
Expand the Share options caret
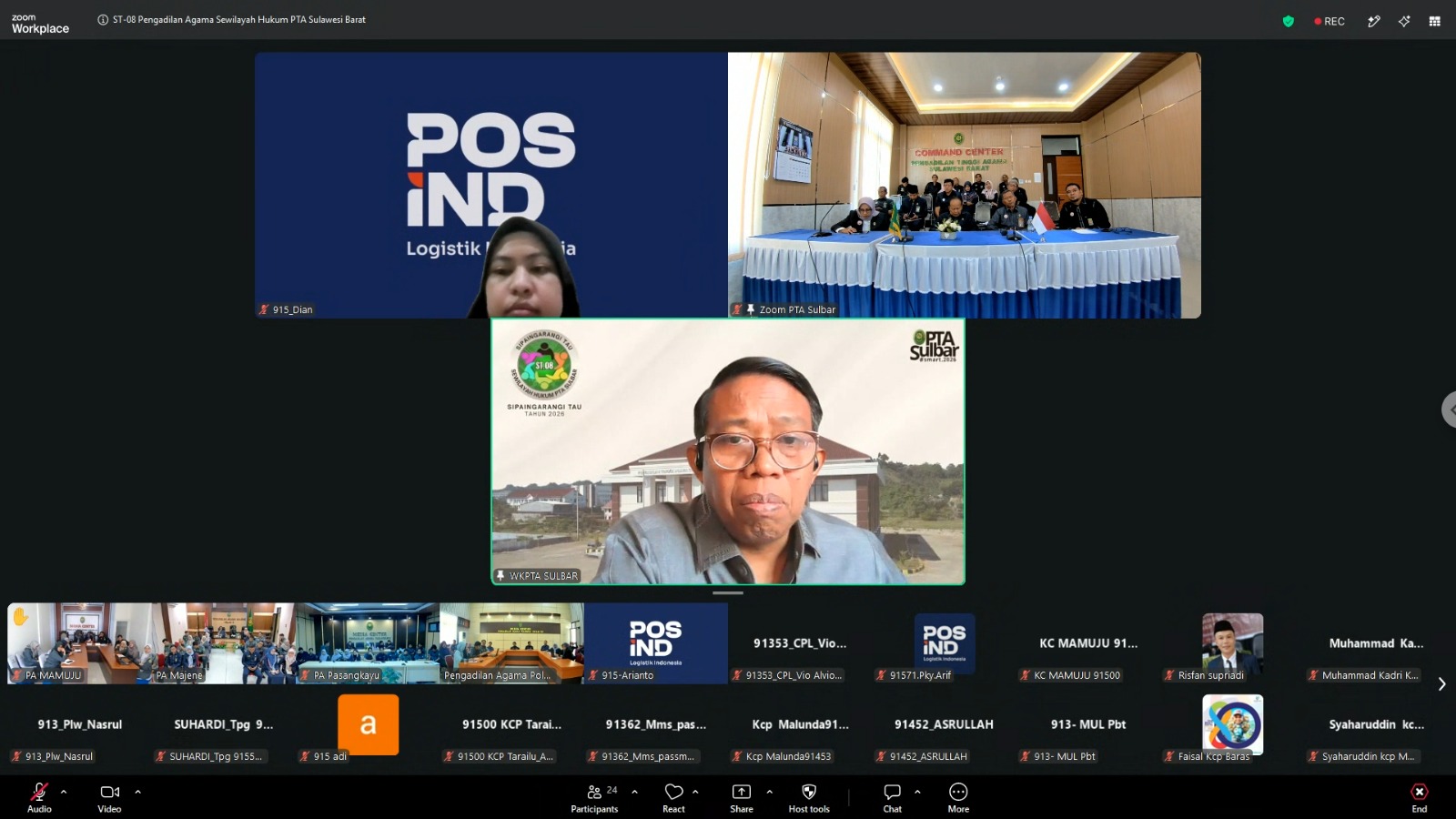pos(769,792)
